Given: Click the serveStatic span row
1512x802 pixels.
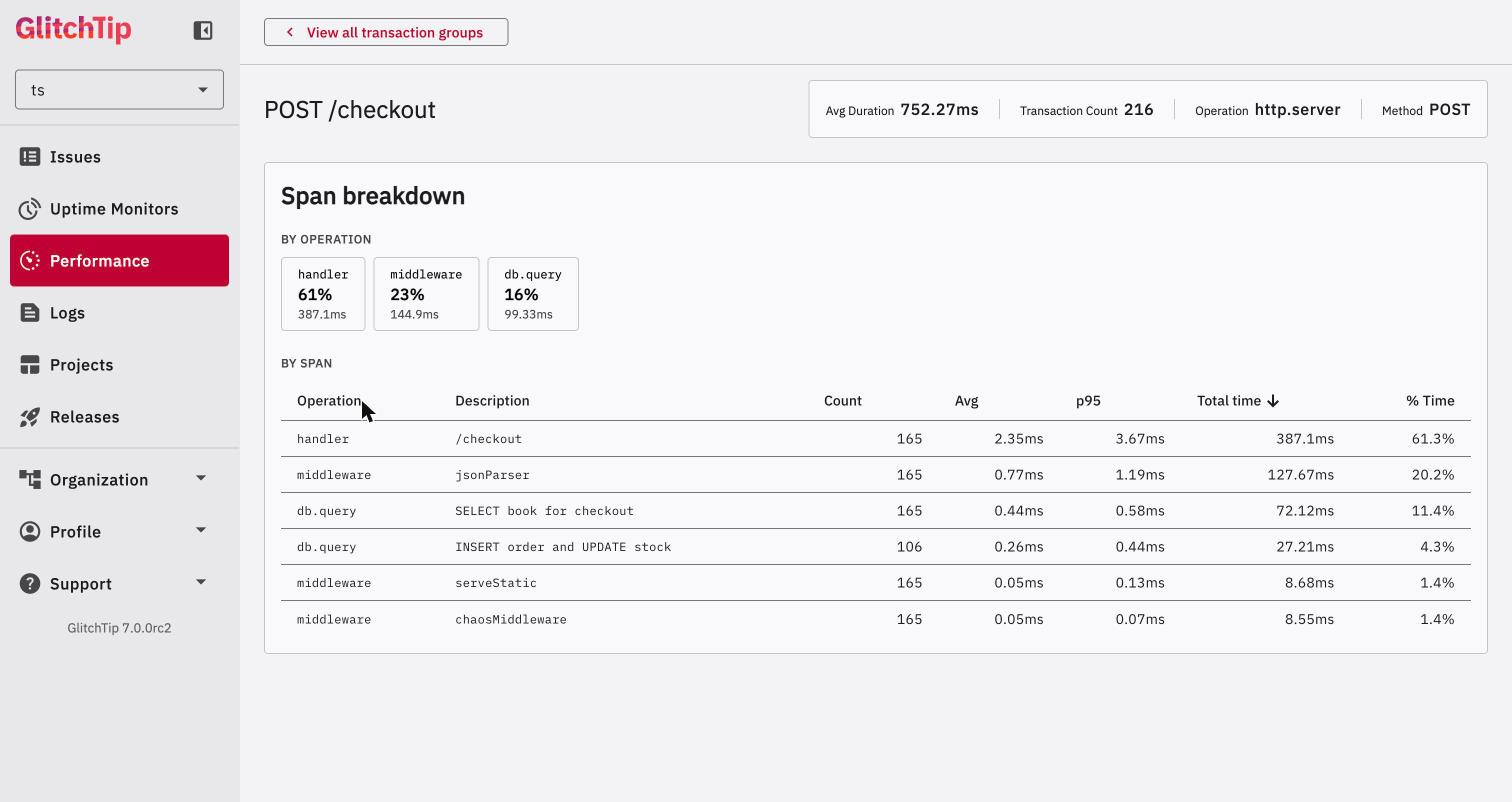Looking at the screenshot, I should pyautogui.click(x=876, y=583).
